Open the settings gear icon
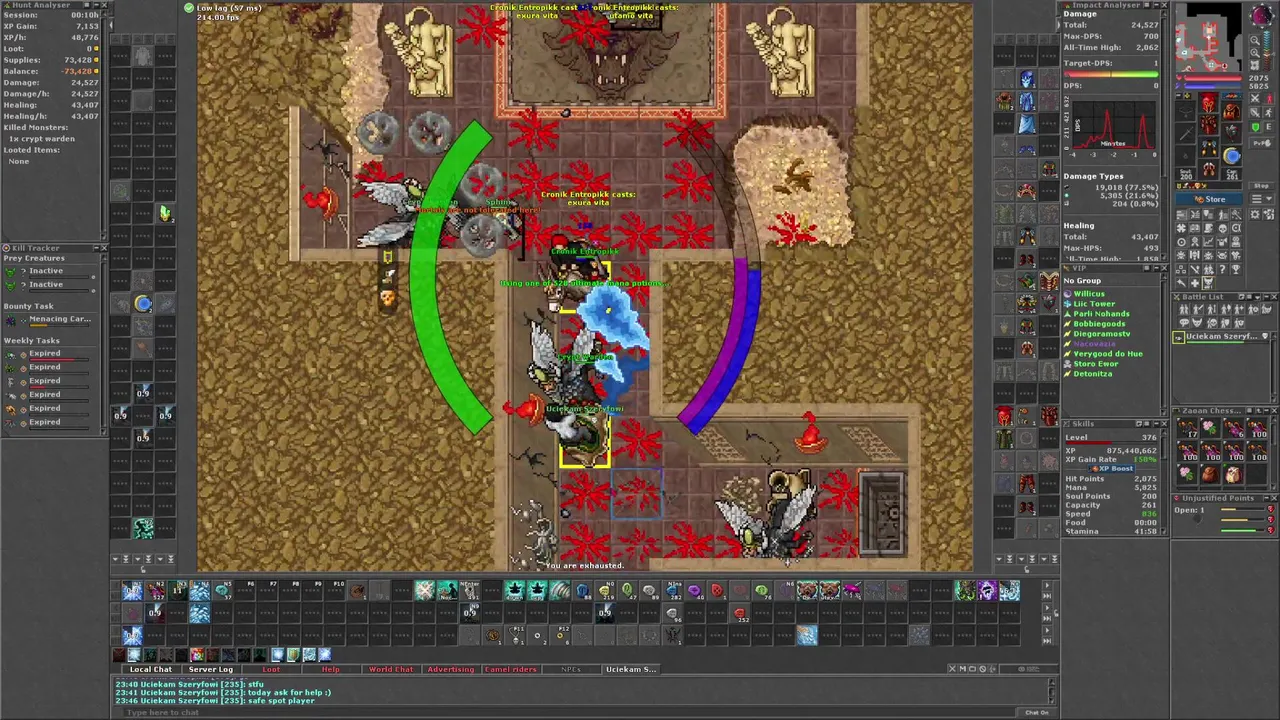Screen dimensions: 1280x720 point(1255,214)
